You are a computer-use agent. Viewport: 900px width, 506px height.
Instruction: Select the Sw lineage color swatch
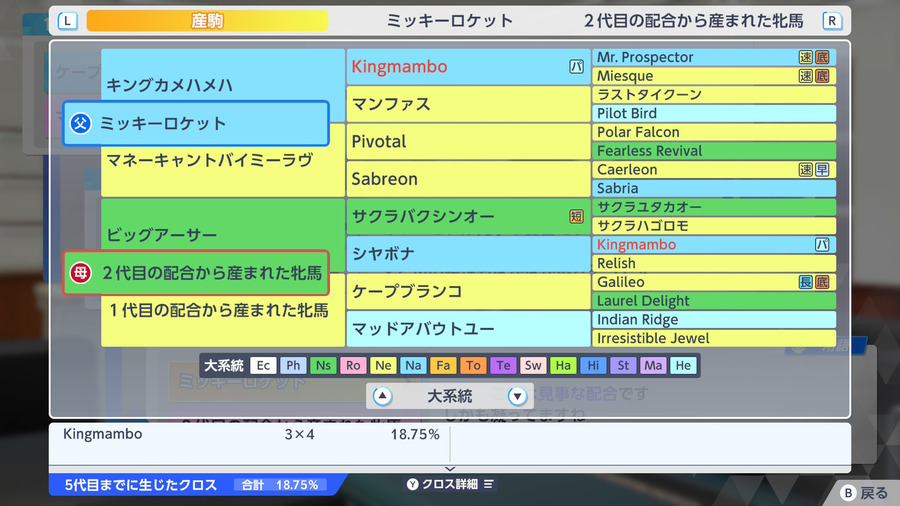pos(533,365)
